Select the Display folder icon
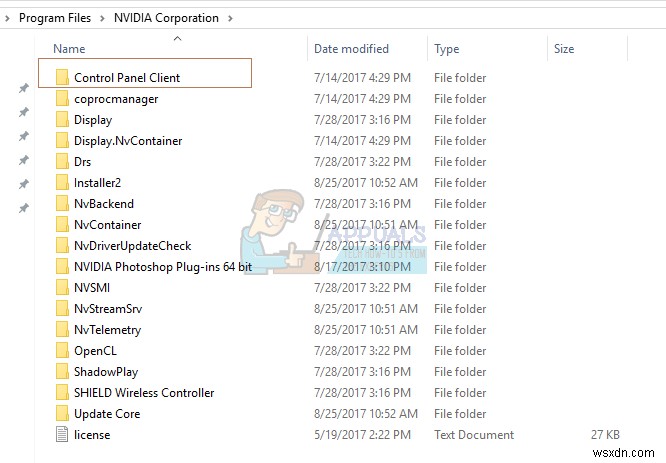 click(62, 119)
